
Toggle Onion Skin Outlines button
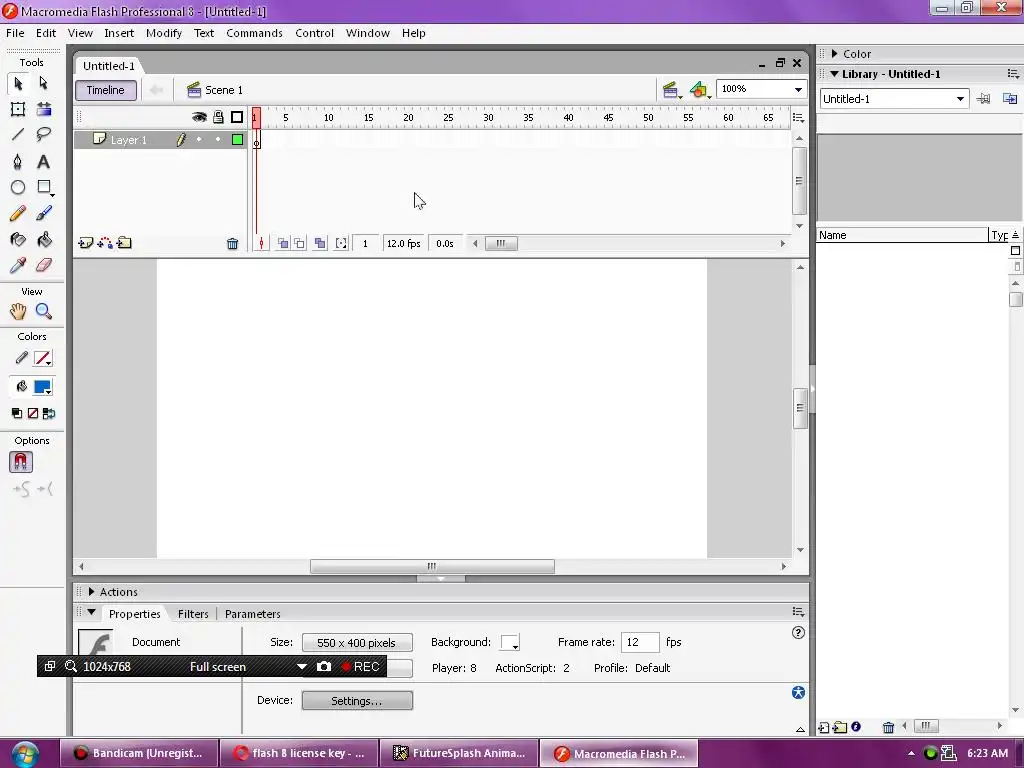click(299, 244)
